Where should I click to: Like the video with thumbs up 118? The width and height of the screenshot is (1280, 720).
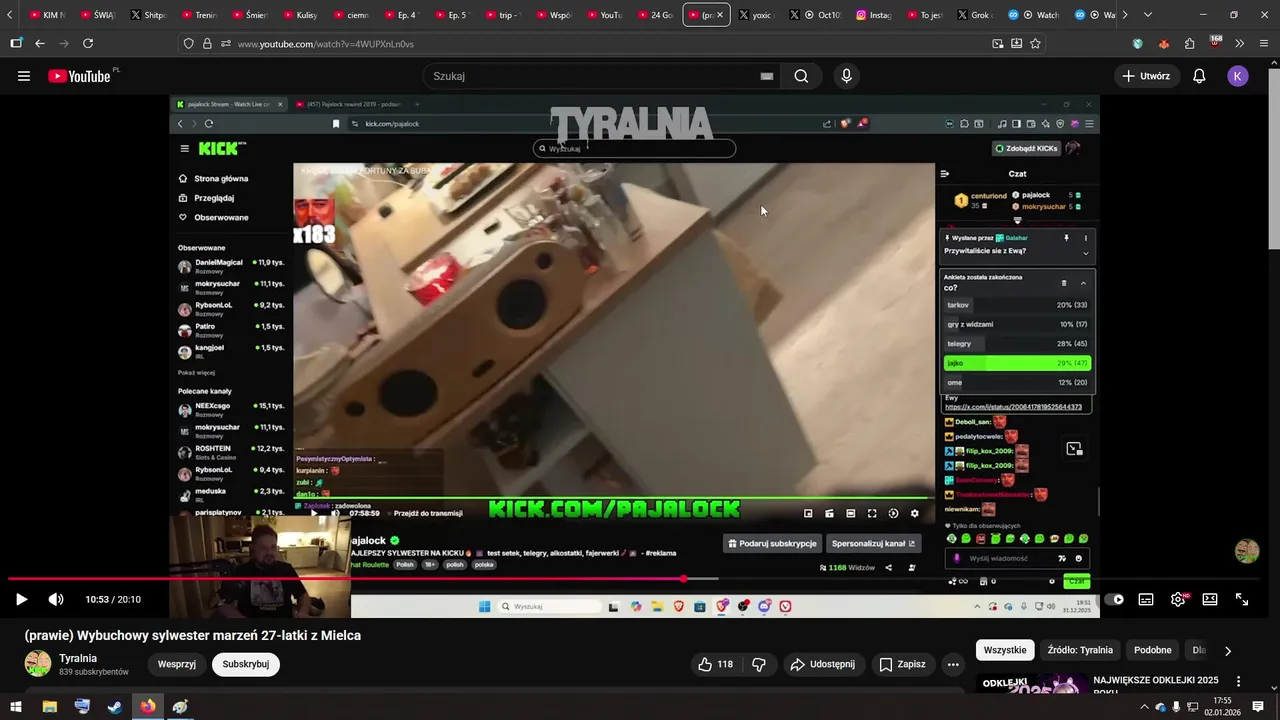[715, 664]
